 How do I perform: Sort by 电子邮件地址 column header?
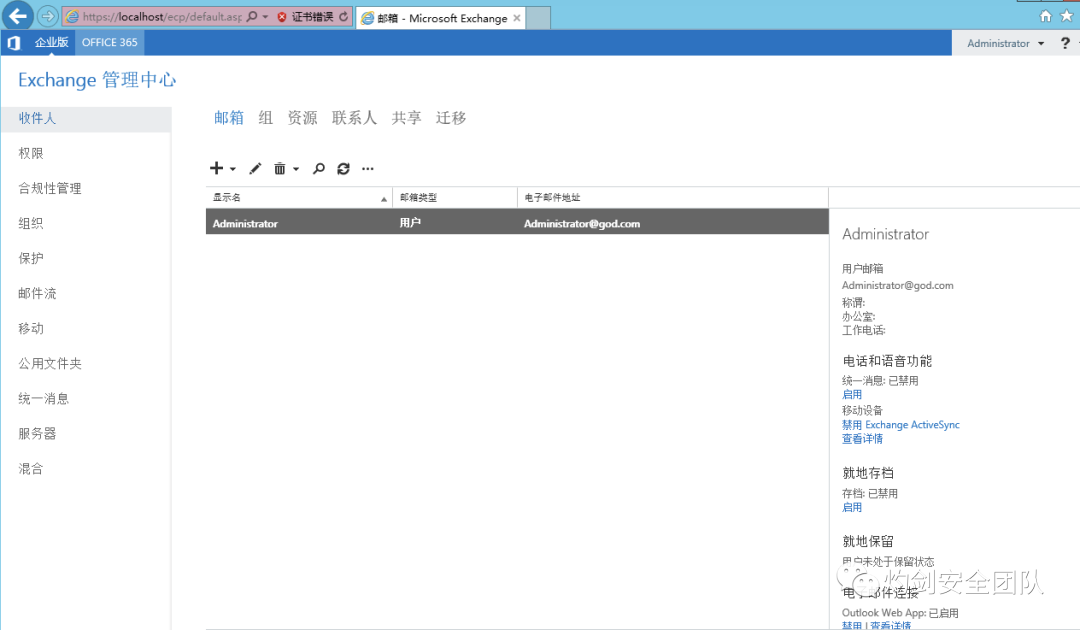click(x=672, y=198)
